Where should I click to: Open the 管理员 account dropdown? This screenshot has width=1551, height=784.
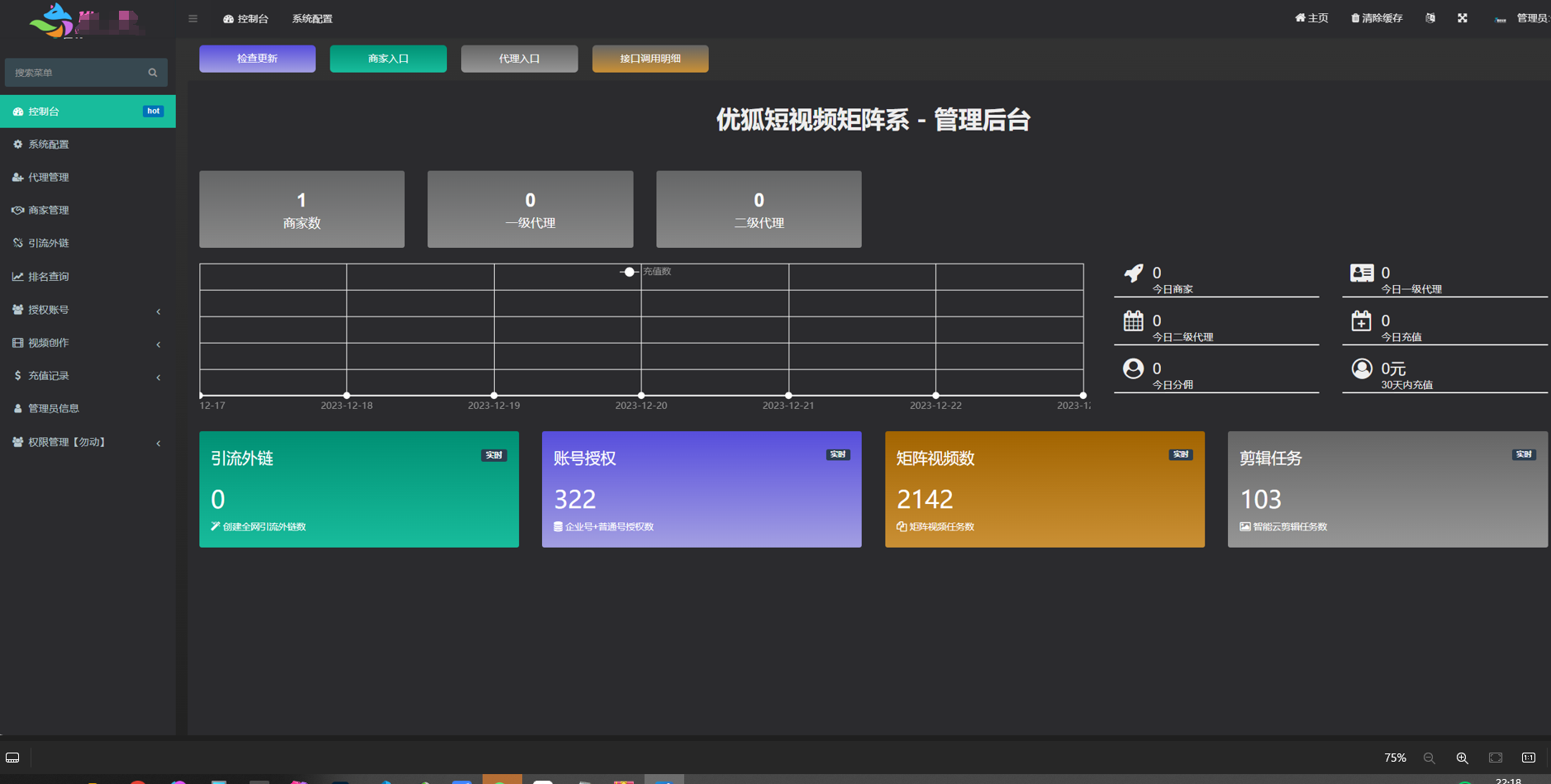[x=1522, y=18]
